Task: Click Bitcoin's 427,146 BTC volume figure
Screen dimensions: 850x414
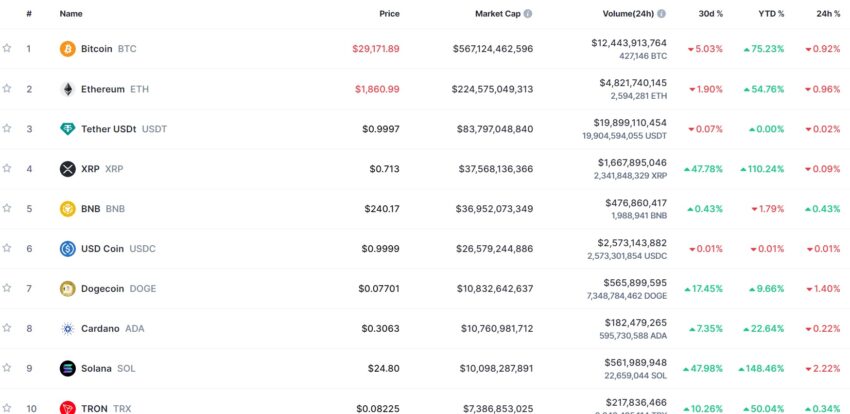Action: coord(643,56)
